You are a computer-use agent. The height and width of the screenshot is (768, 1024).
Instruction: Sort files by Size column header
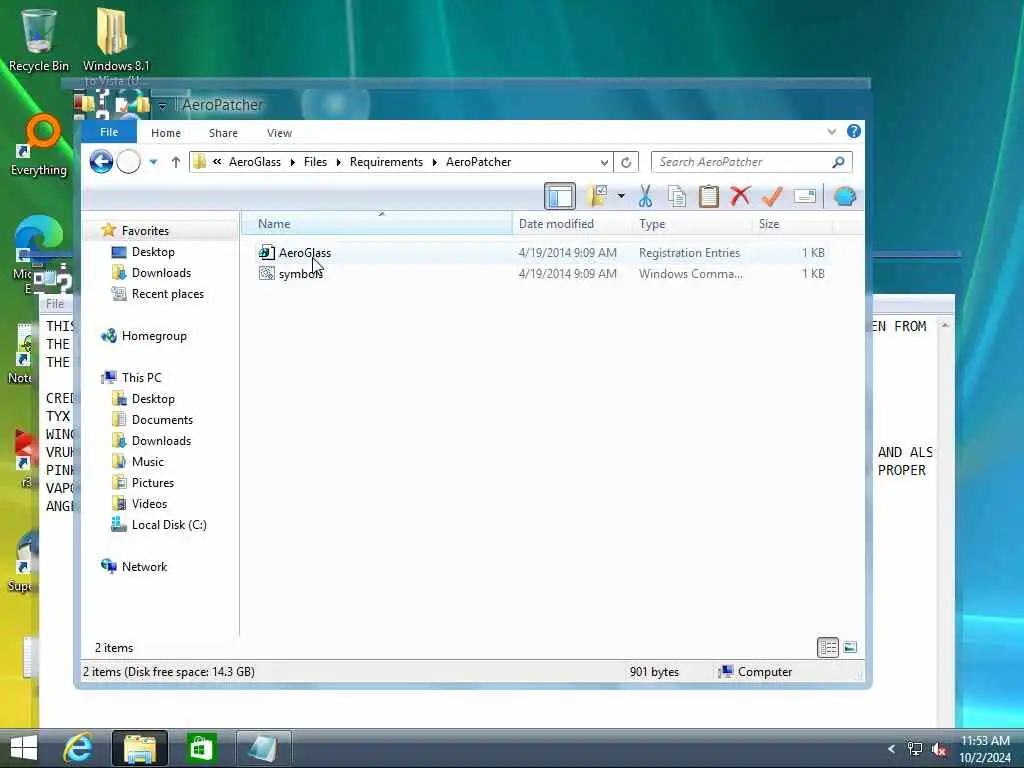(793, 224)
